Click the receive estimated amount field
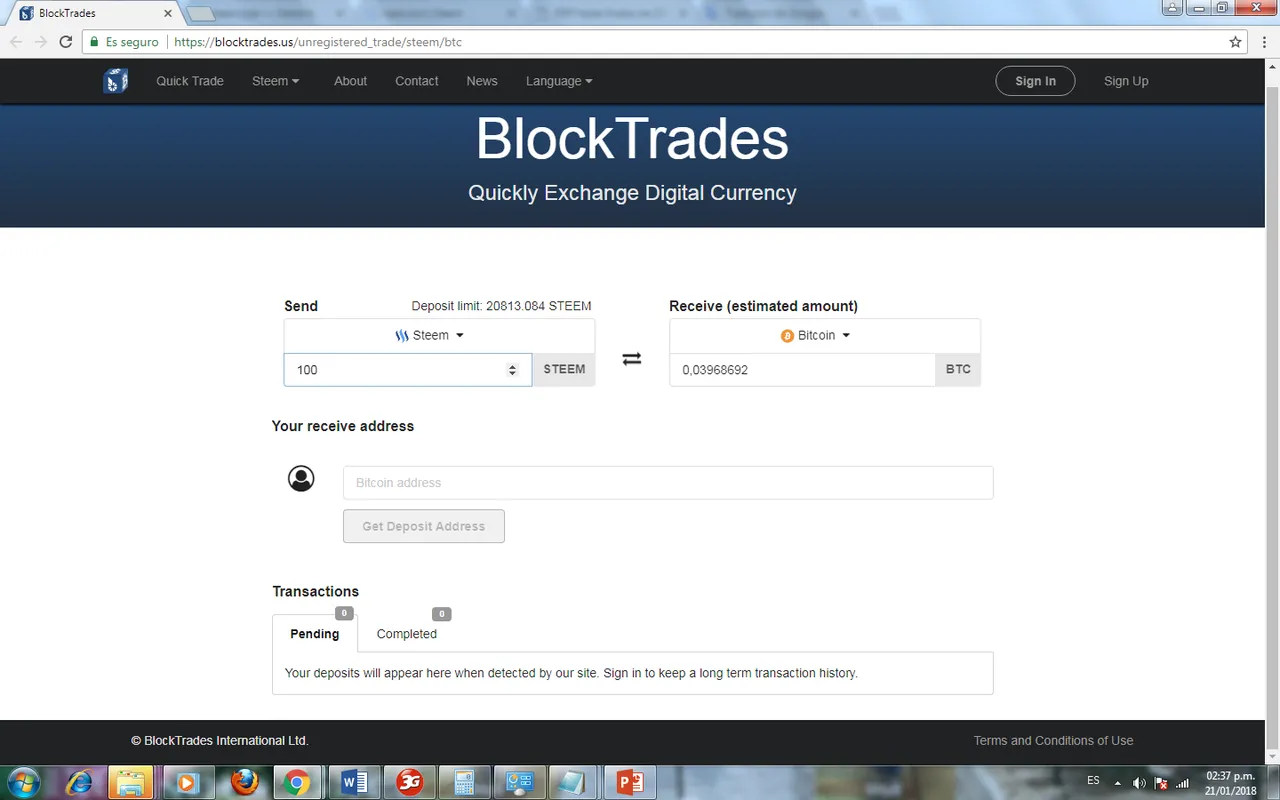 coord(802,370)
